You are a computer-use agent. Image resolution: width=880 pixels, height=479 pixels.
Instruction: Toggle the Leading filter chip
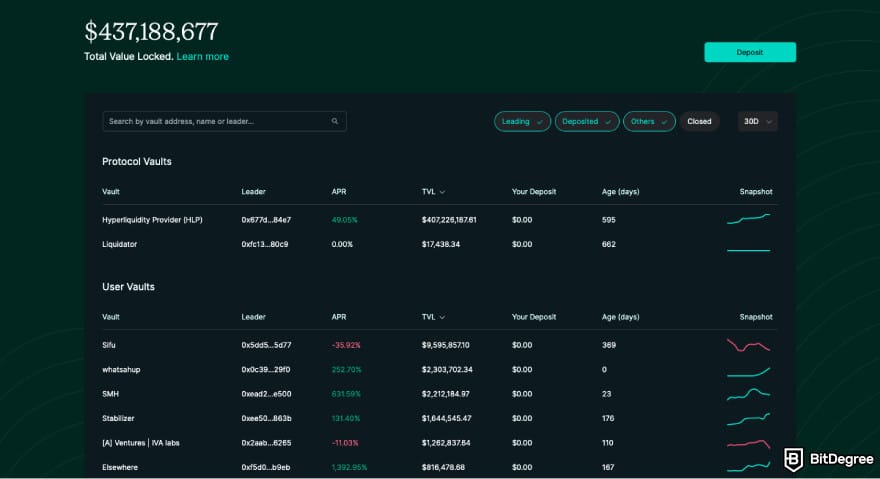[522, 121]
